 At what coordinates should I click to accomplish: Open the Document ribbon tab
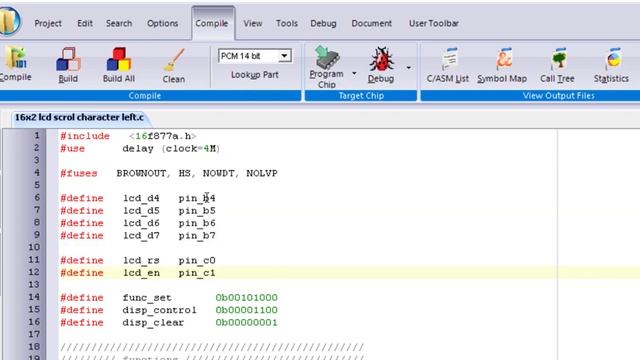pos(371,24)
